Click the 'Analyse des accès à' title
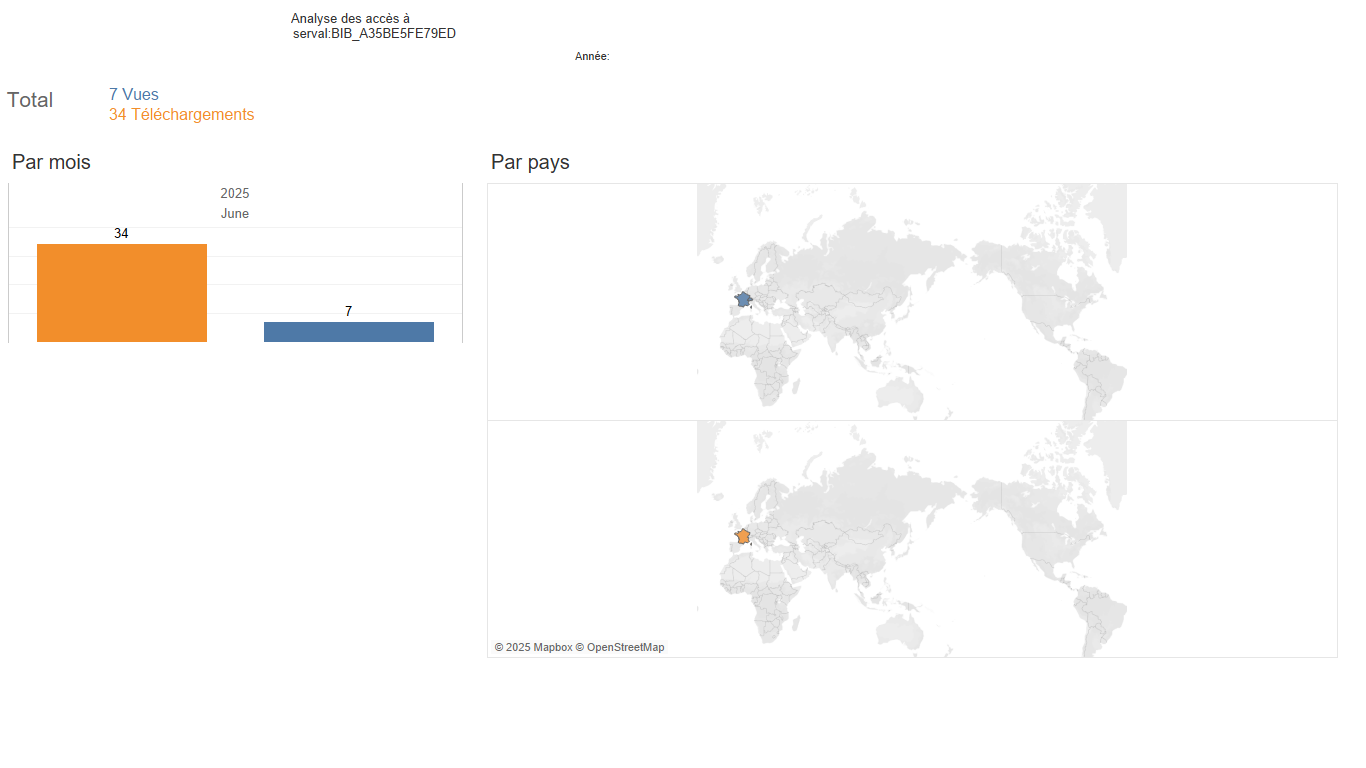The height and width of the screenshot is (768, 1366). tap(350, 19)
